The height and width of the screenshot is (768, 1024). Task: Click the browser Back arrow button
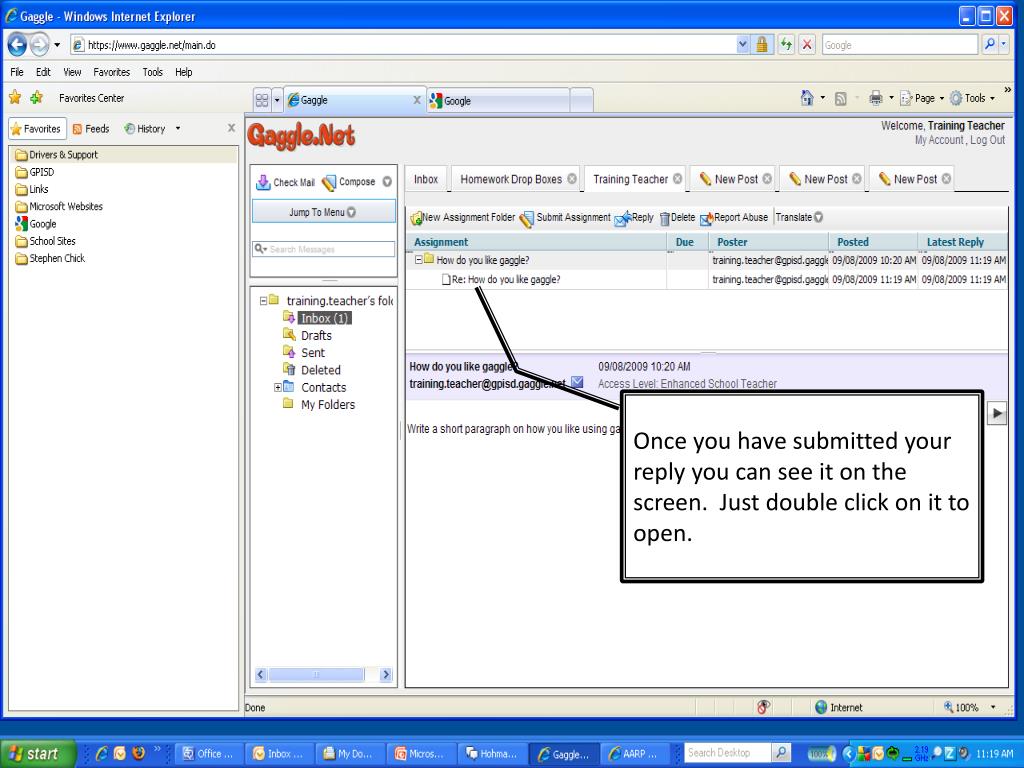(x=18, y=44)
